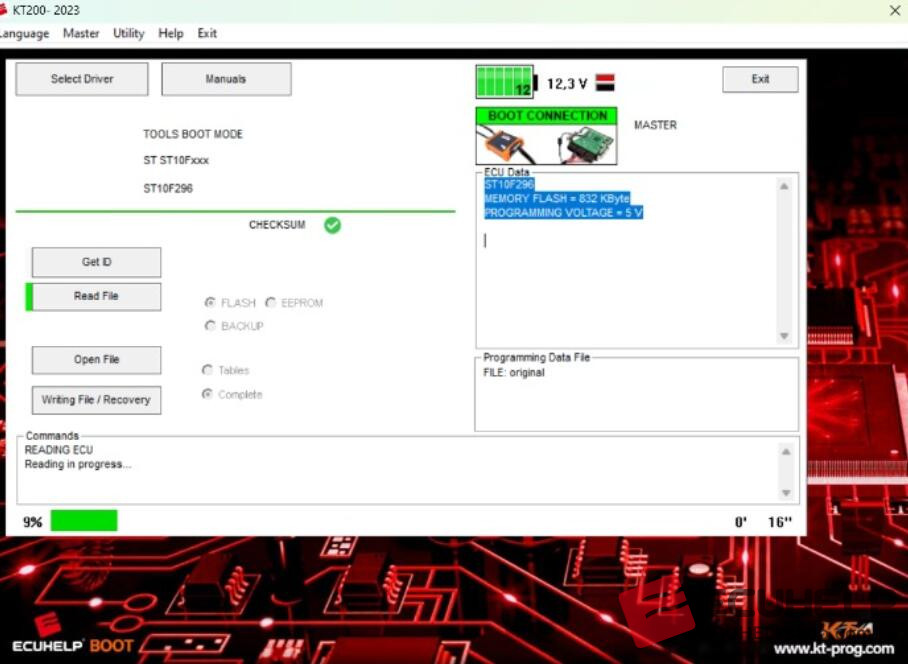Click the 'MEMORY FLASH = 832 KByte' line
This screenshot has width=908, height=664.
pos(557,199)
